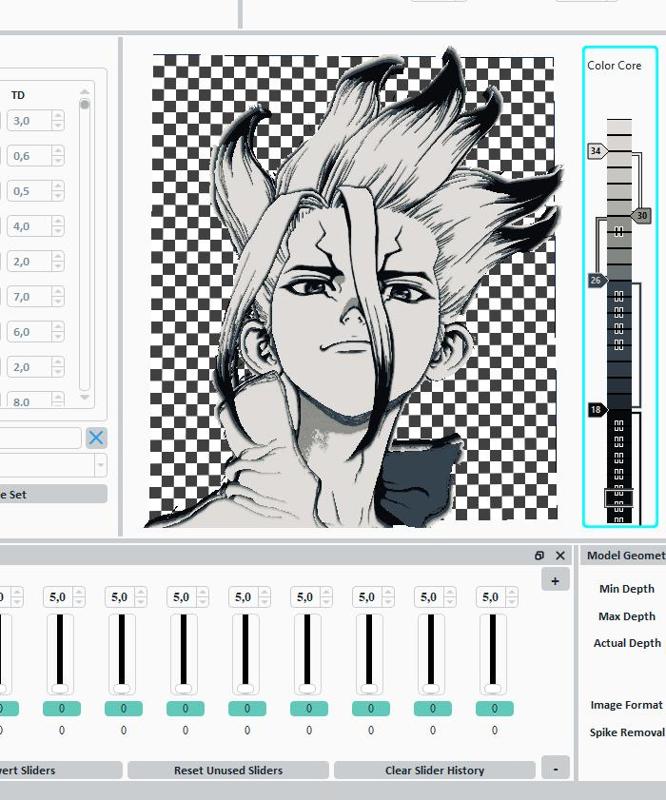Click the Max Depth label
Image resolution: width=666 pixels, height=800 pixels.
click(x=626, y=616)
